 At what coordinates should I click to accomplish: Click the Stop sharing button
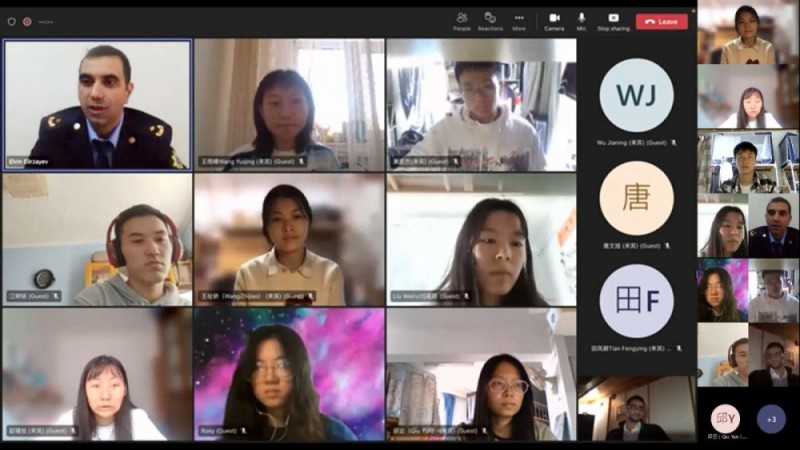613,20
